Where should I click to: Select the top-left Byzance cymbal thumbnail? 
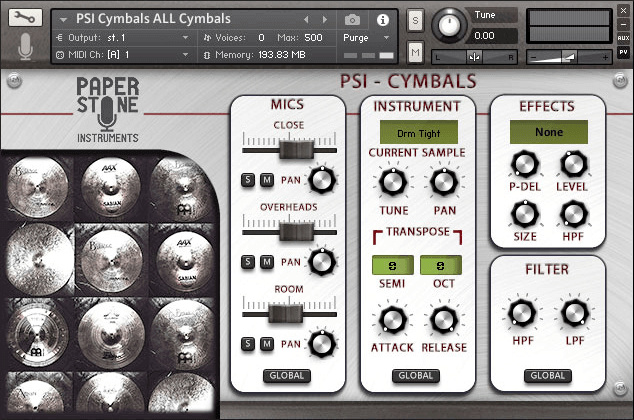[x=37, y=188]
